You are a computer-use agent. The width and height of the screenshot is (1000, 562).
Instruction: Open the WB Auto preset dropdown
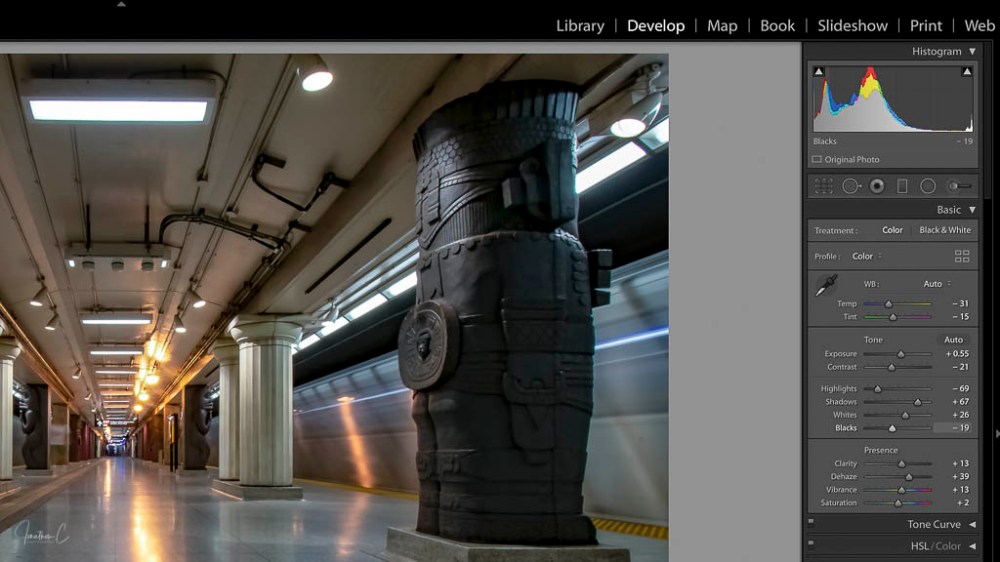937,284
